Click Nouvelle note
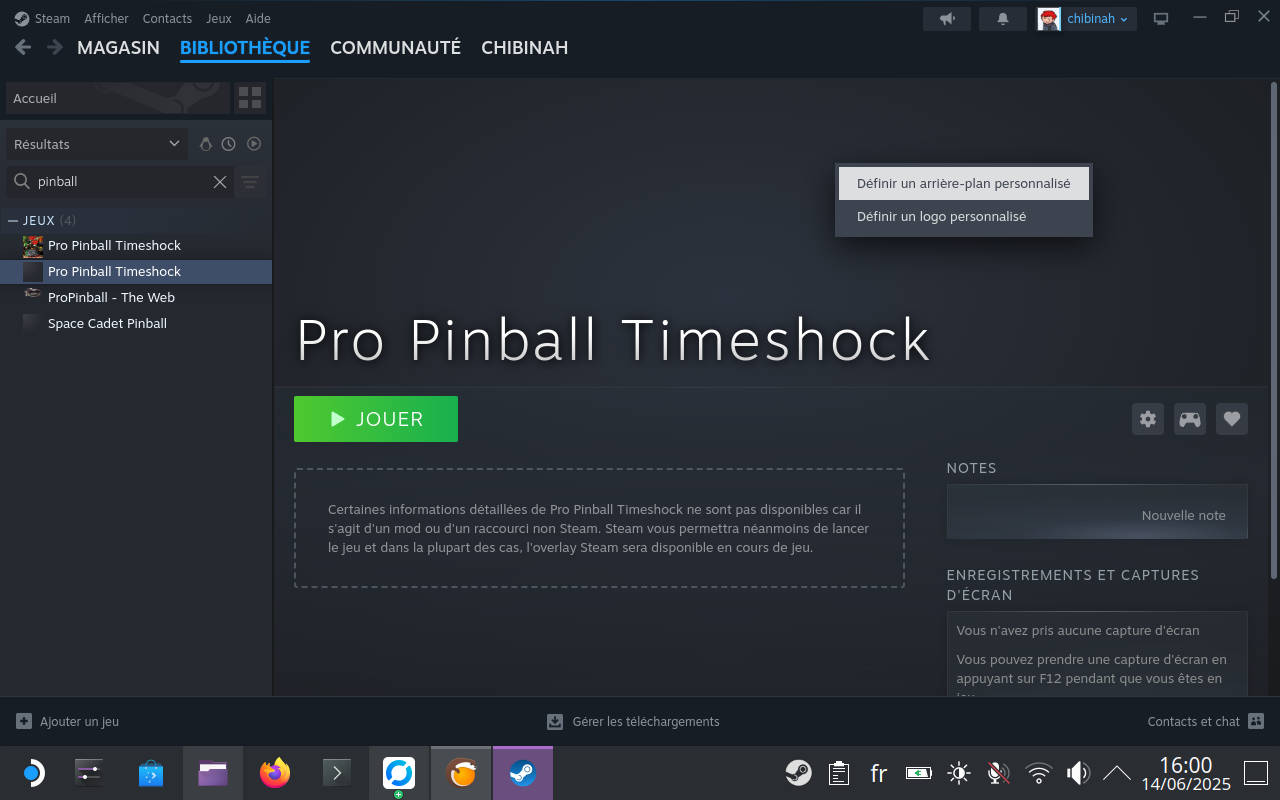This screenshot has width=1280, height=800. [1183, 515]
